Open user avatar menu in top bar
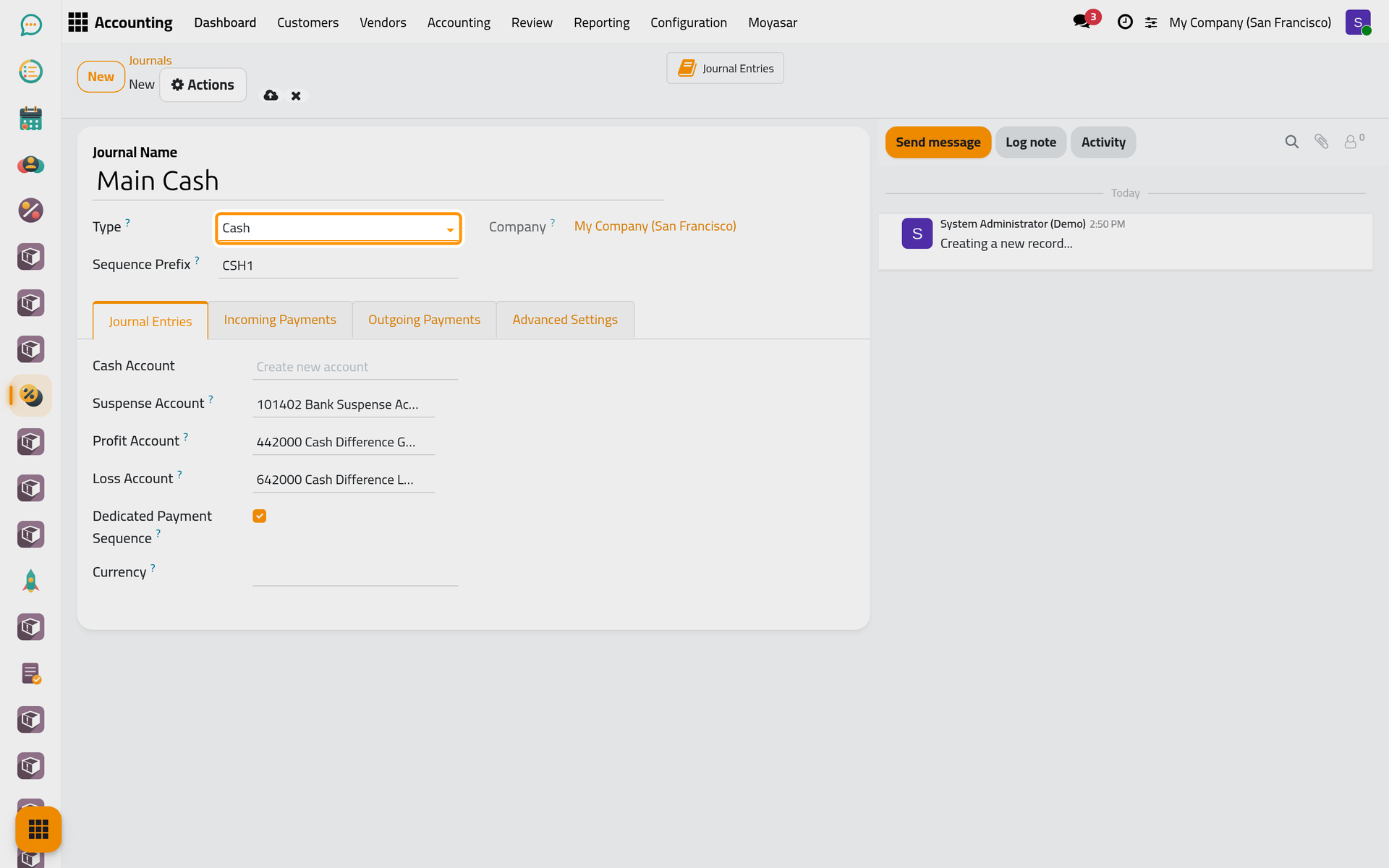Screen dimensions: 1389x868 1358,22
